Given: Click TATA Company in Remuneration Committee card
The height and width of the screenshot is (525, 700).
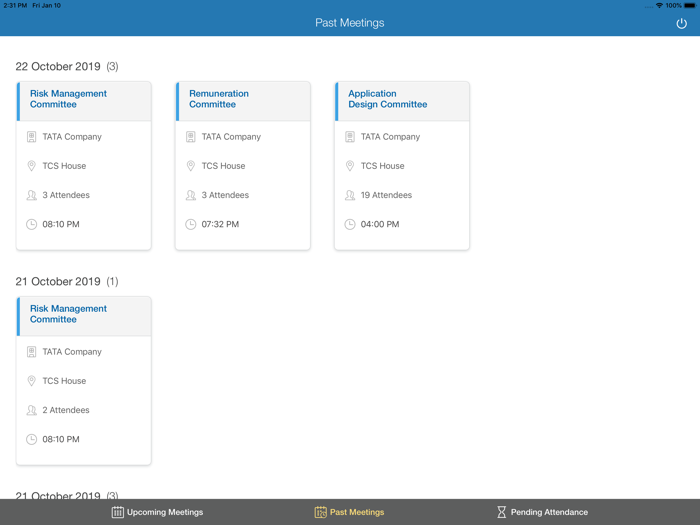Looking at the screenshot, I should coord(231,137).
